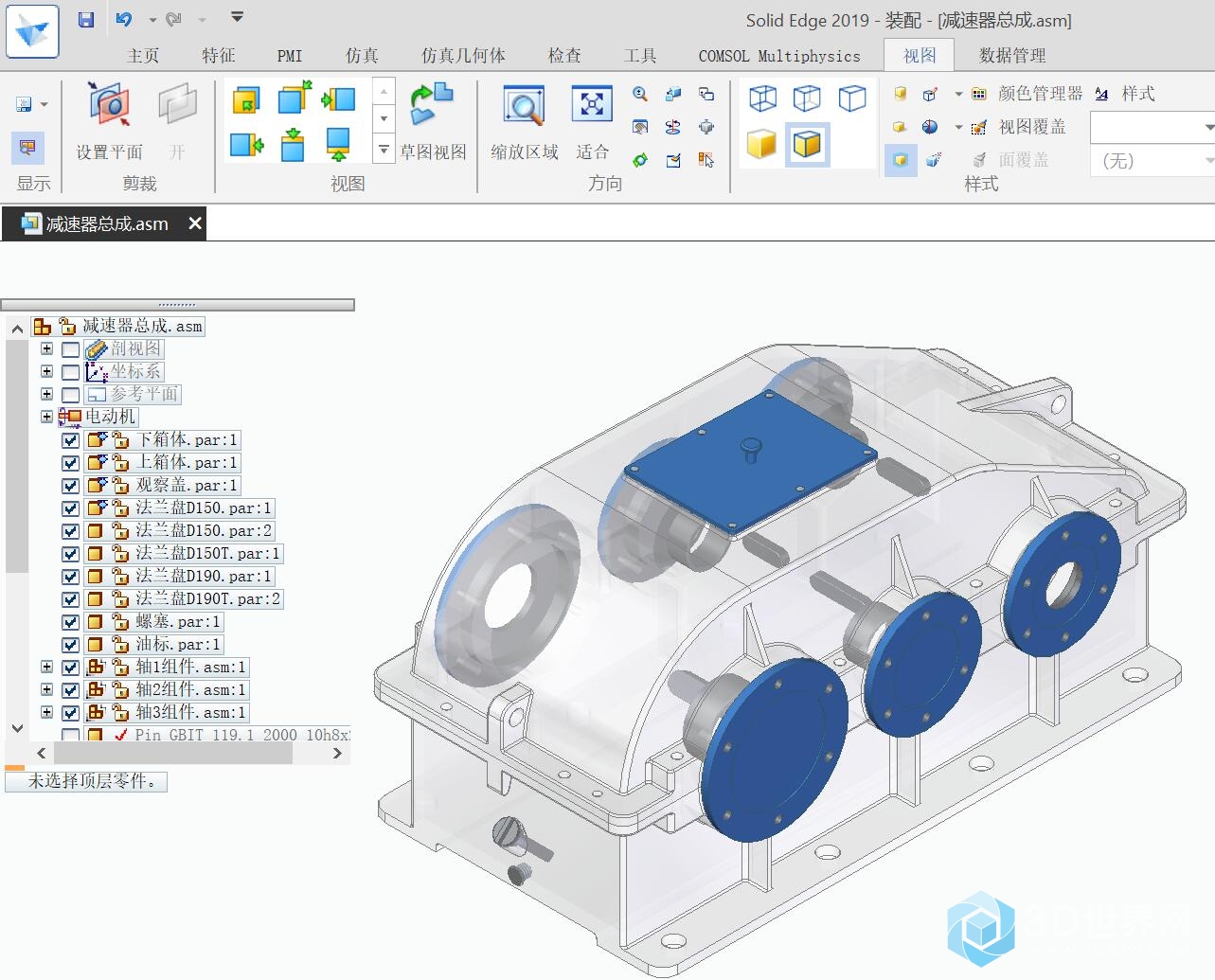The height and width of the screenshot is (980, 1215).
Task: Select the small magnifier zoom tool
Action: point(641,94)
